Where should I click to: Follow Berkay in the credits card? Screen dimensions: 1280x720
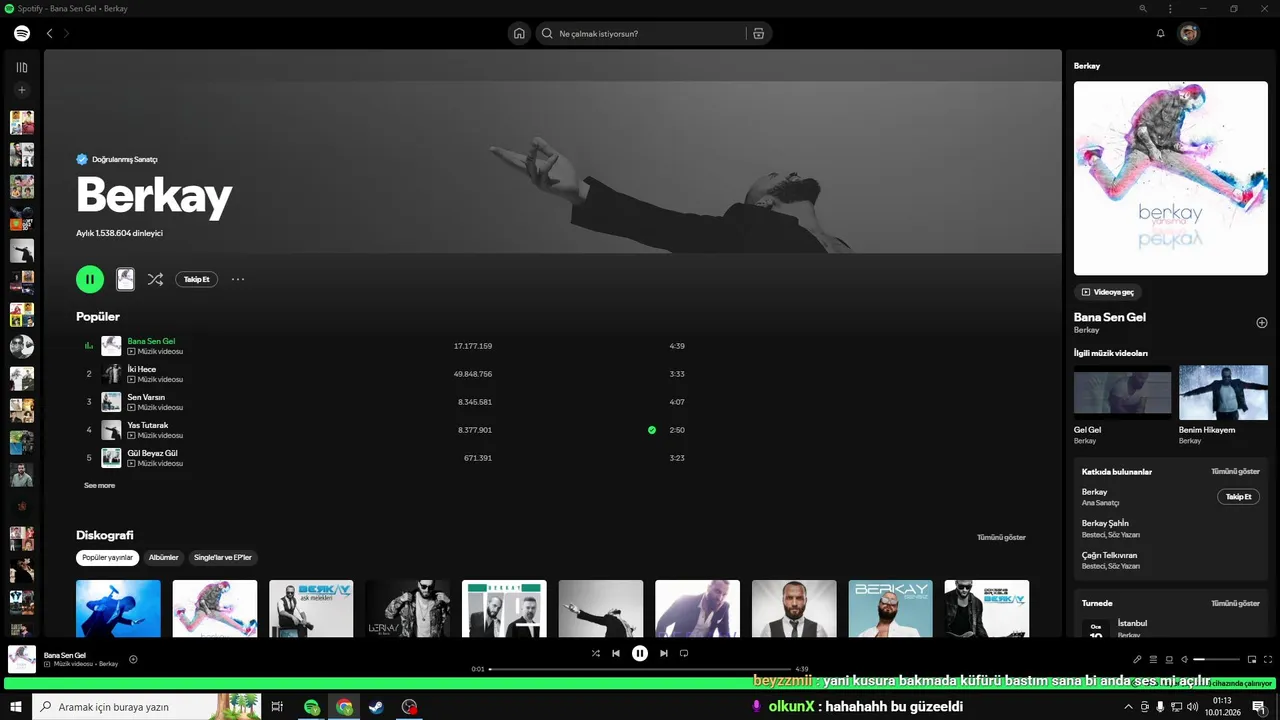(x=1238, y=497)
